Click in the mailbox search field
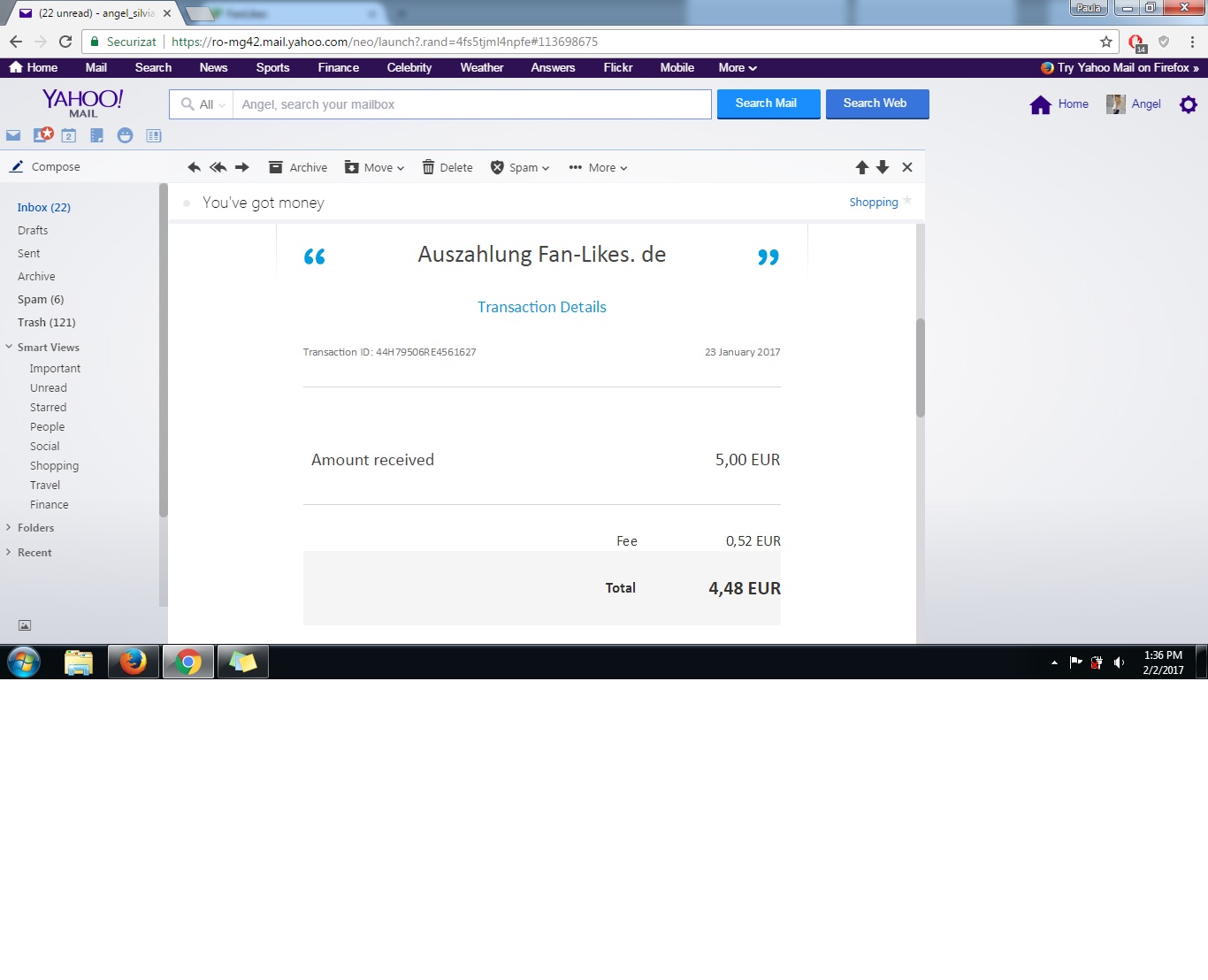Screen dimensions: 1208x980 coord(470,104)
